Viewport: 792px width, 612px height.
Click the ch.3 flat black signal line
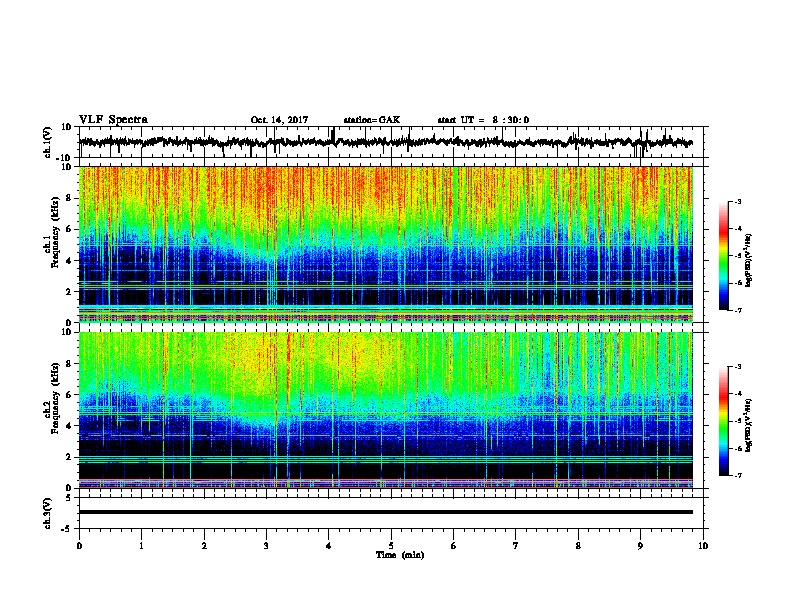385,512
